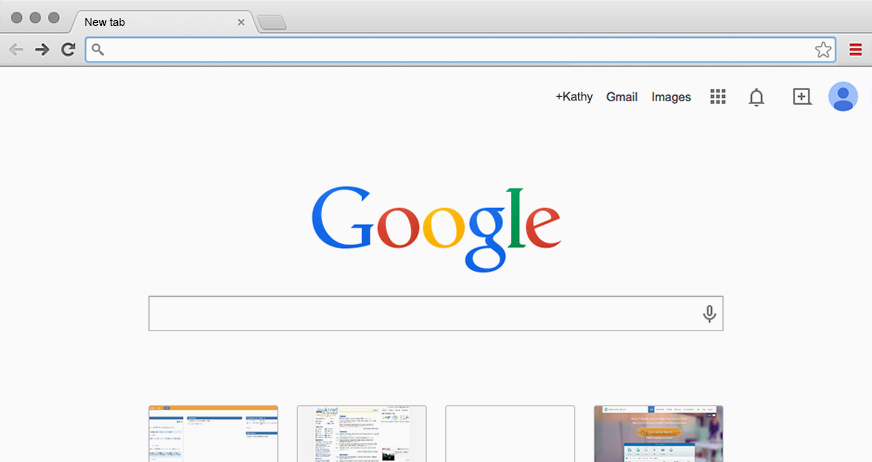Viewport: 872px width, 462px height.
Task: Select the New tab tab
Action: click(162, 22)
